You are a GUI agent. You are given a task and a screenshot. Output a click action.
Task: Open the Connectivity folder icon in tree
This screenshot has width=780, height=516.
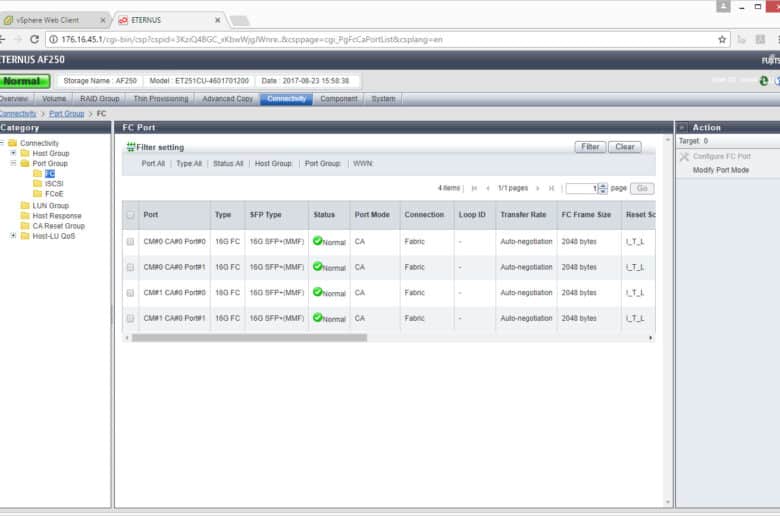pyautogui.click(x=12, y=143)
